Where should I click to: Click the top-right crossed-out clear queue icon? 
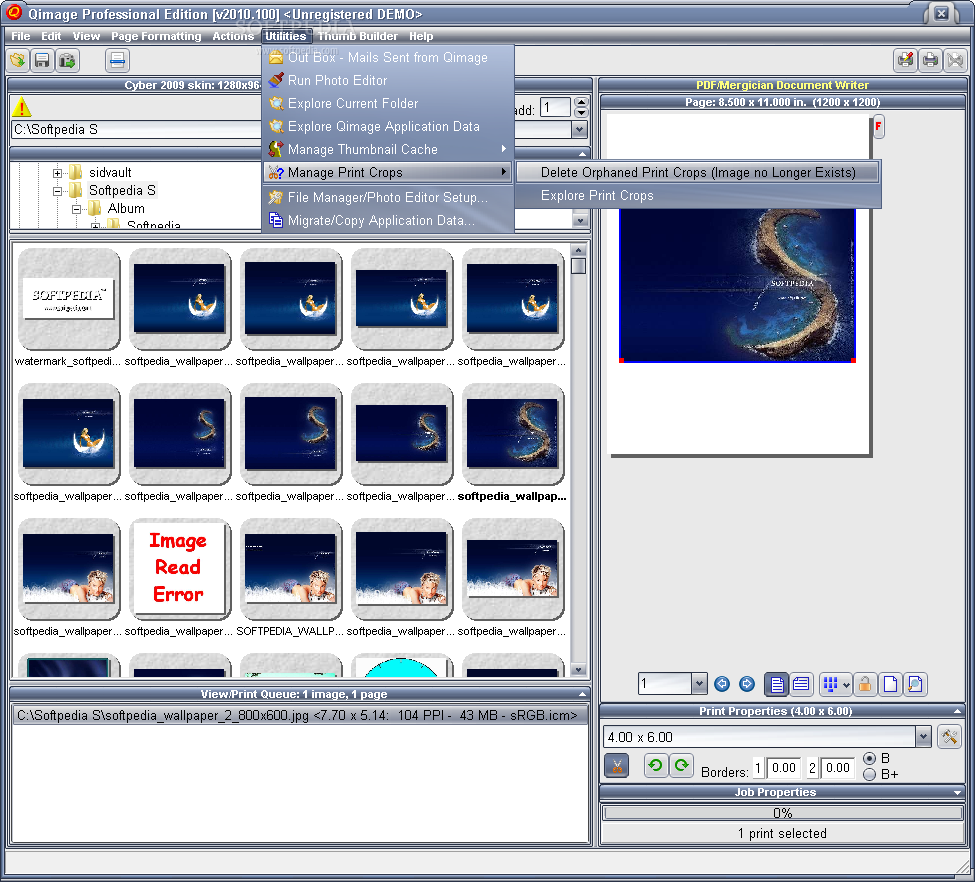(954, 60)
